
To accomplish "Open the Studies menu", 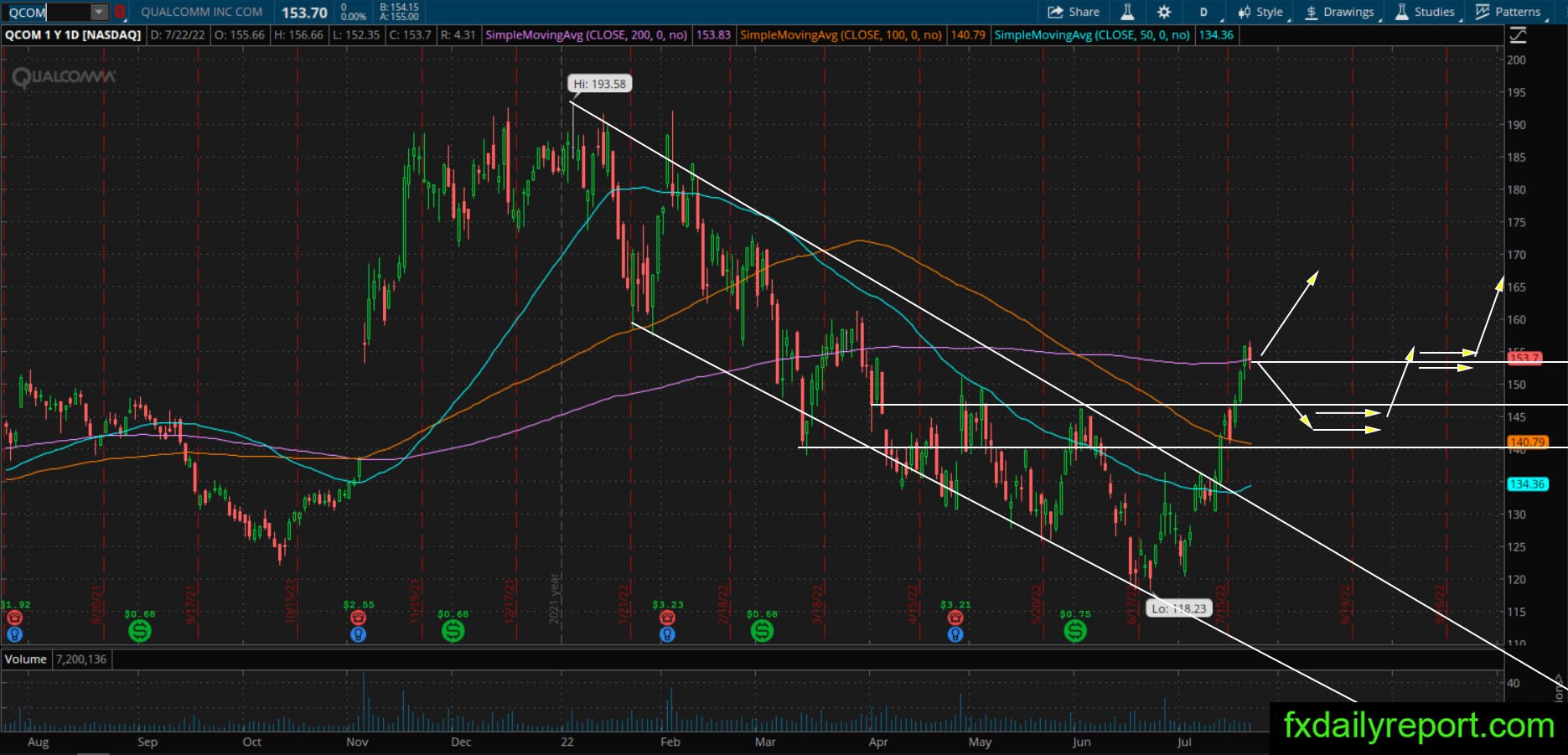I will coord(1425,12).
